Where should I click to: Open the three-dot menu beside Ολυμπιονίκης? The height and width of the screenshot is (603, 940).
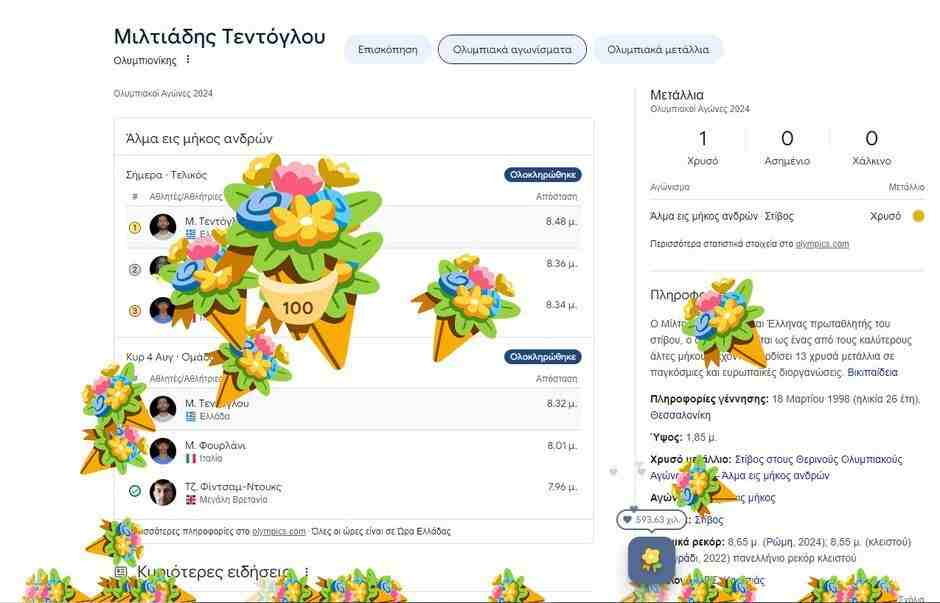pos(188,61)
